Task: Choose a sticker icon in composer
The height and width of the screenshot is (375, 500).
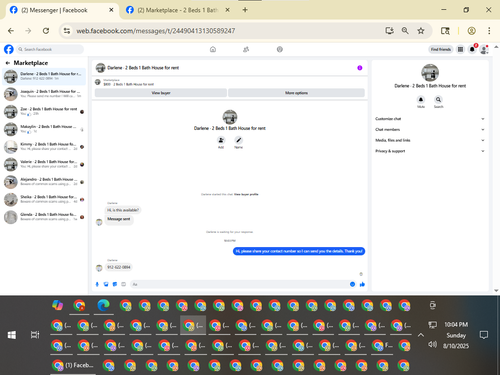Action: pos(115,284)
